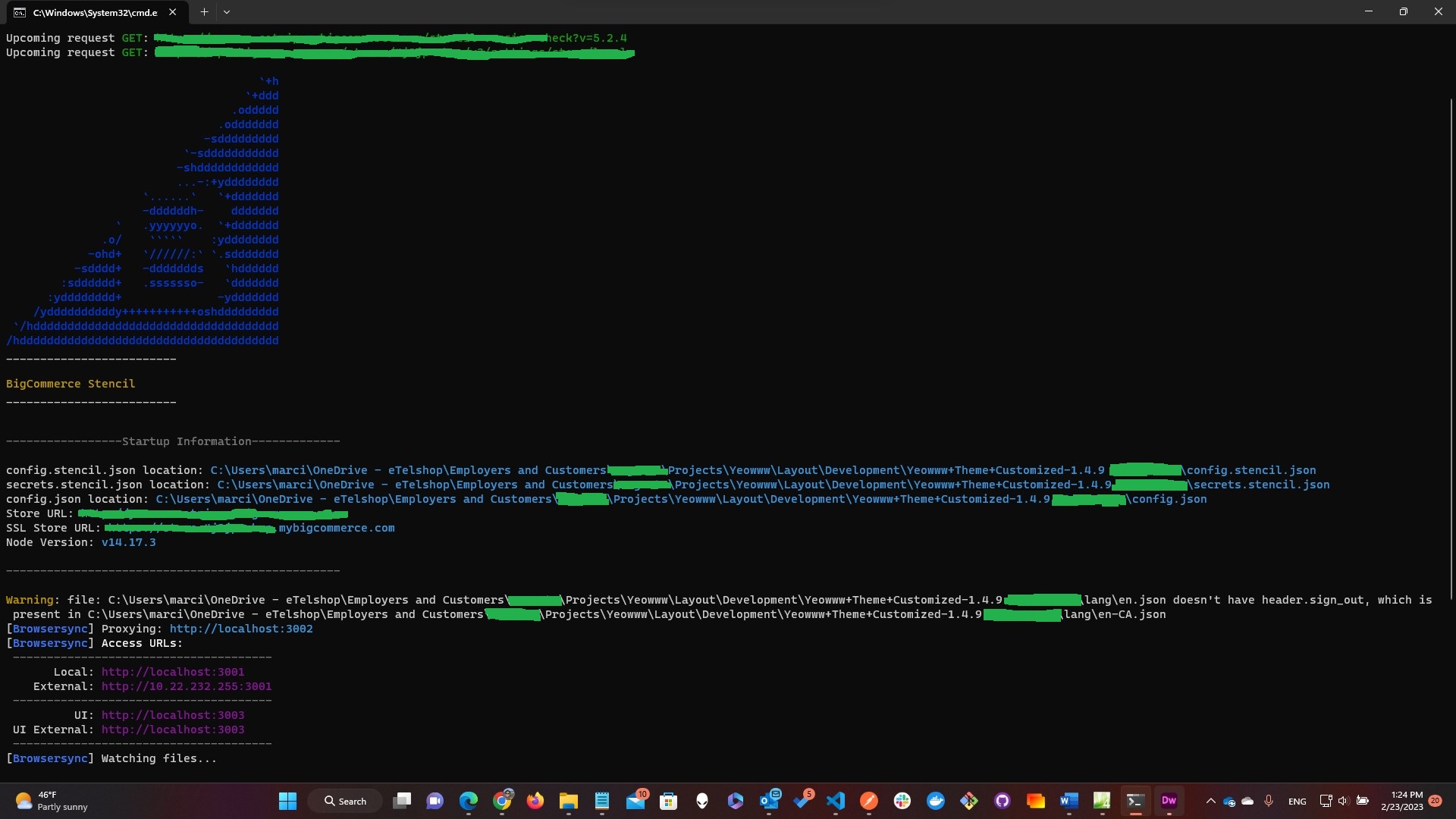1456x819 pixels.
Task: Click the config.stencil.json file path ending
Action: point(1252,470)
